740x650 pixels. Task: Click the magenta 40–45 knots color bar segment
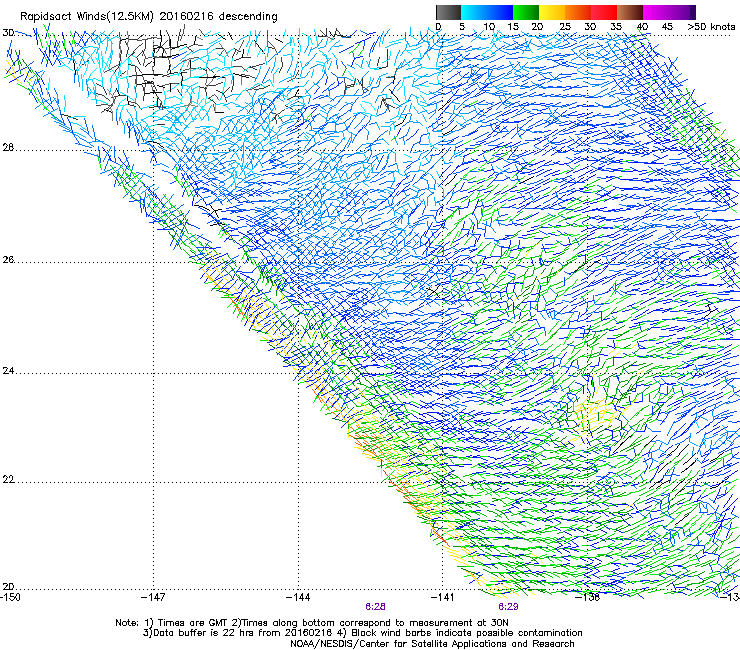click(656, 12)
